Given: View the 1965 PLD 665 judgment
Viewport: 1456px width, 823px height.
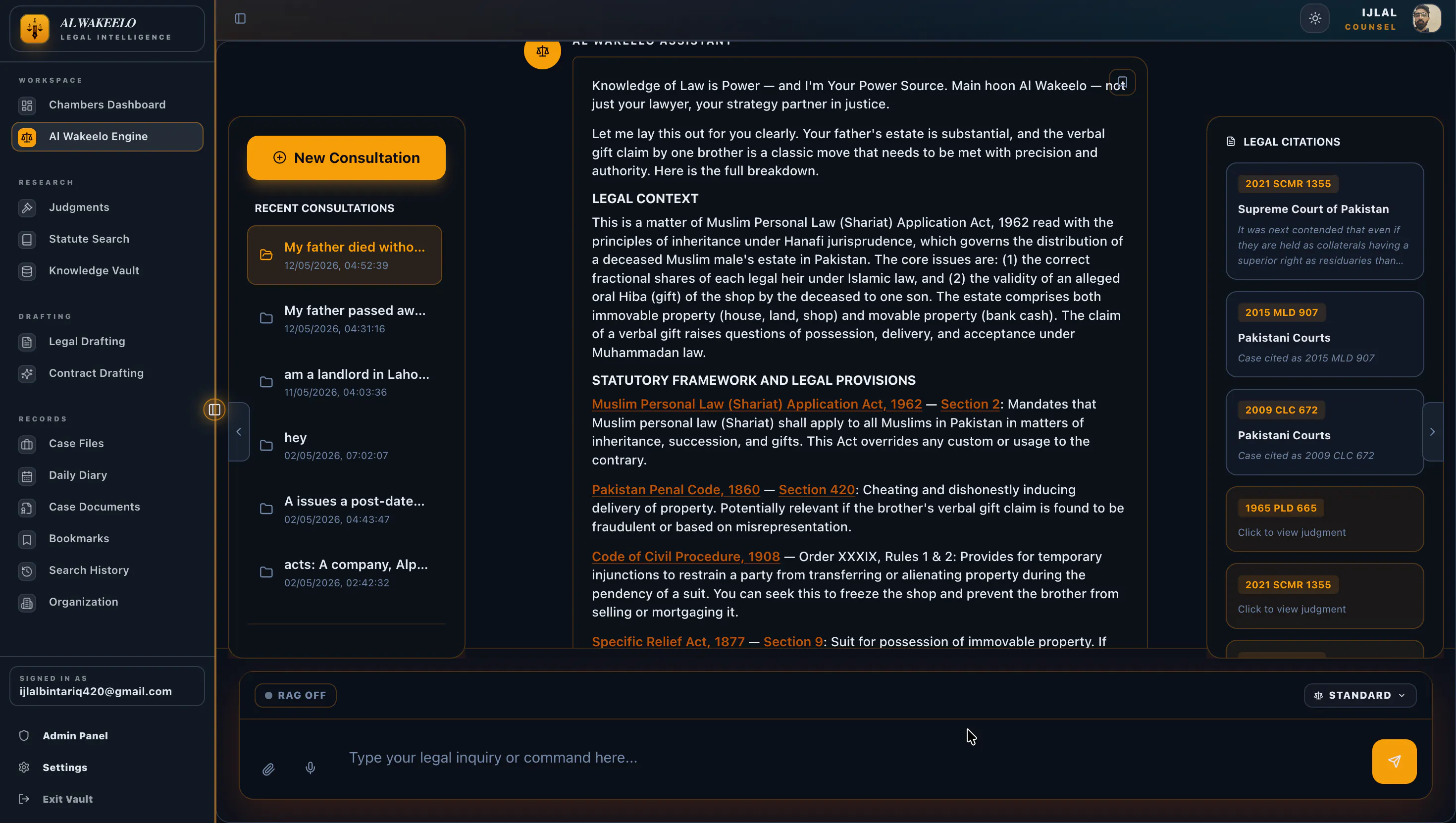Looking at the screenshot, I should pos(1324,519).
